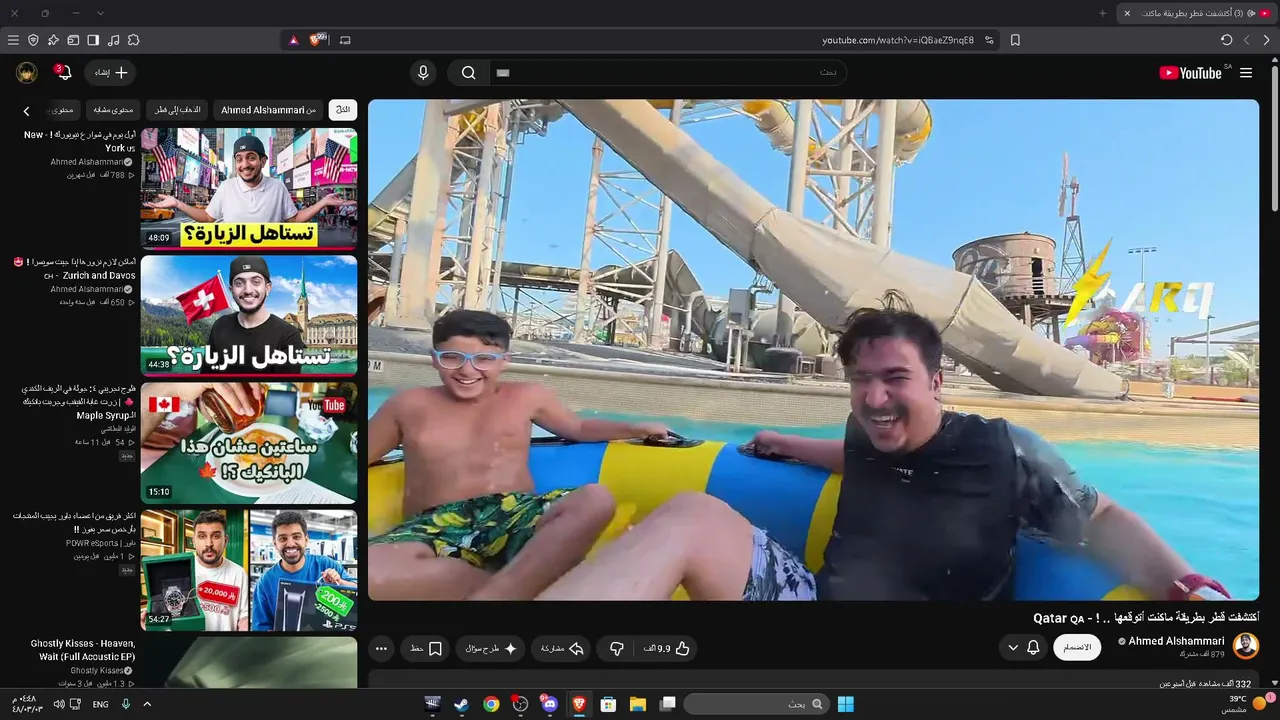Open the media control music-note icon
Image resolution: width=1280 pixels, height=720 pixels.
click(113, 40)
